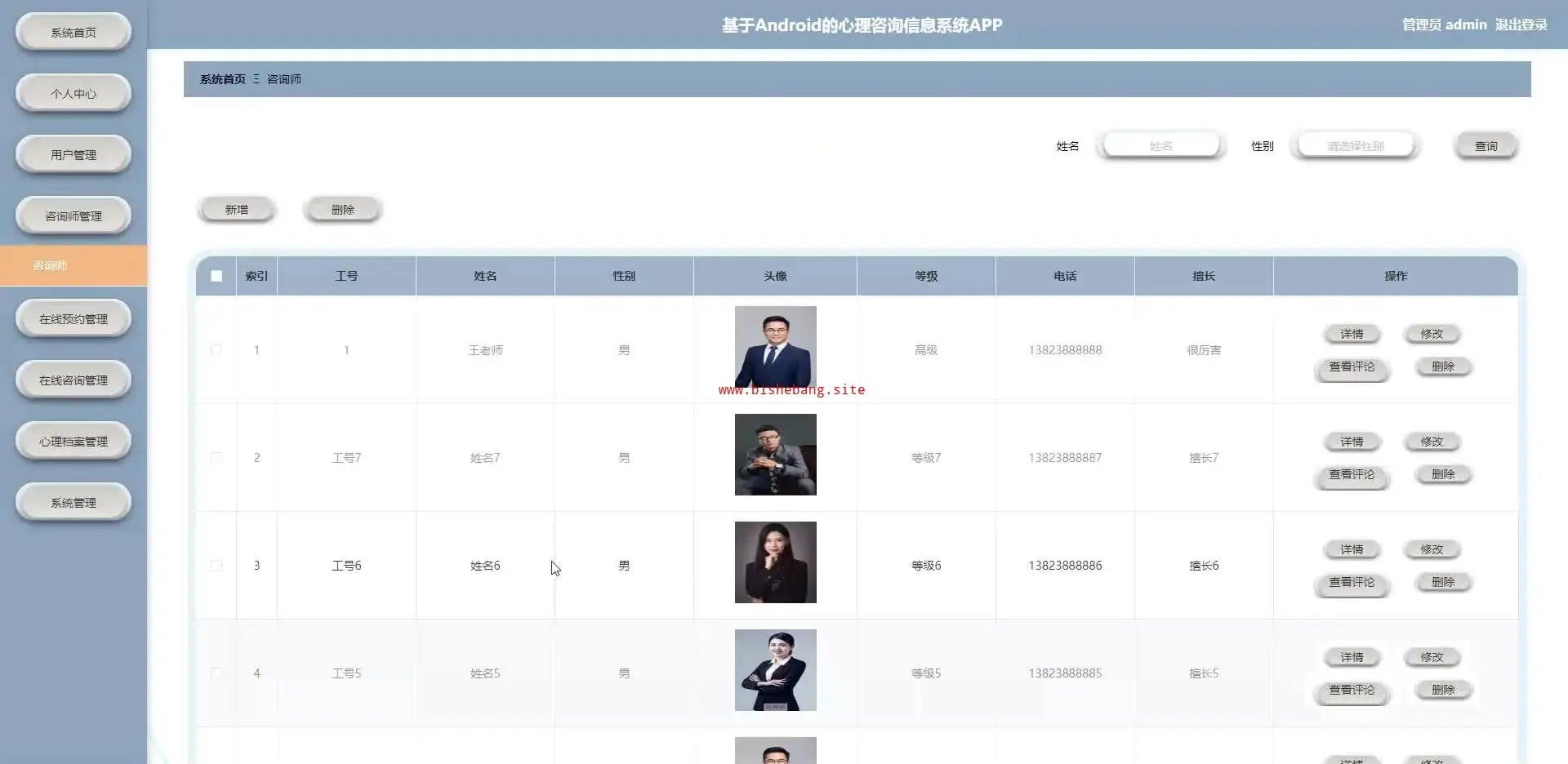Open 详情 for 王老师
The height and width of the screenshot is (764, 1568).
click(1352, 334)
